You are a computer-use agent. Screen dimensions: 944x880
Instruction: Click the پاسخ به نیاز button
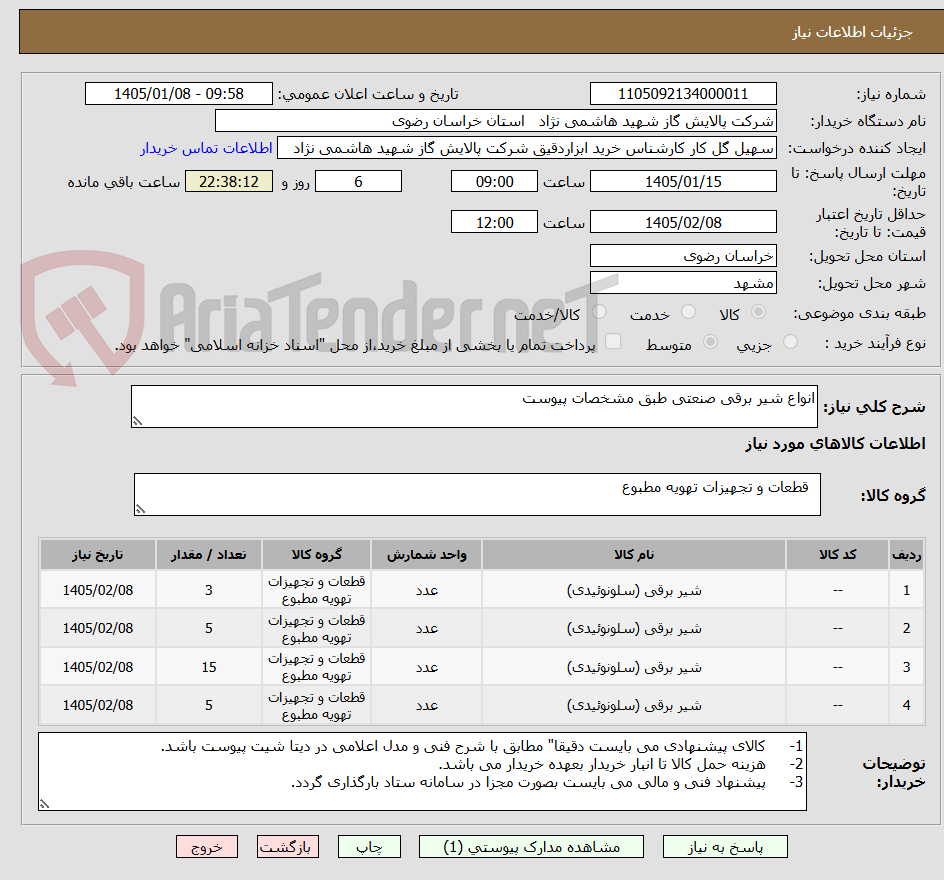pyautogui.click(x=725, y=847)
